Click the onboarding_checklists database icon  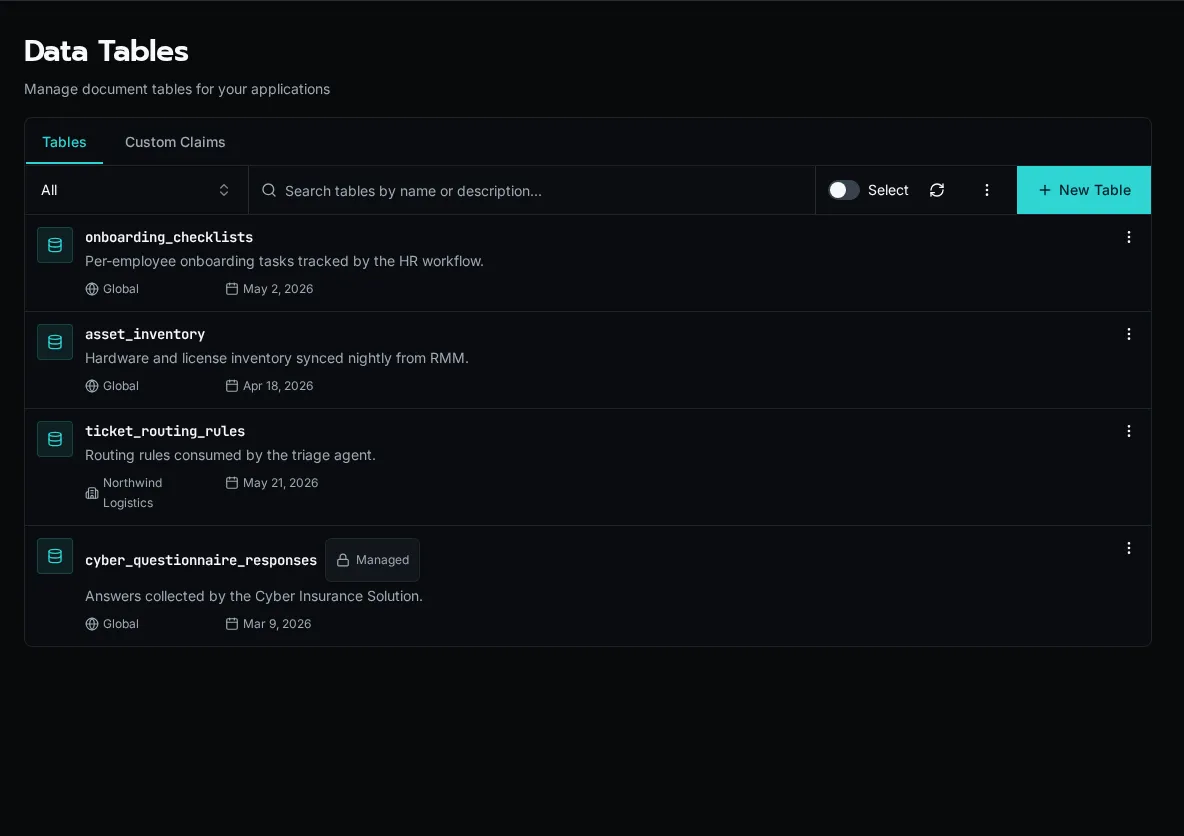click(x=55, y=245)
